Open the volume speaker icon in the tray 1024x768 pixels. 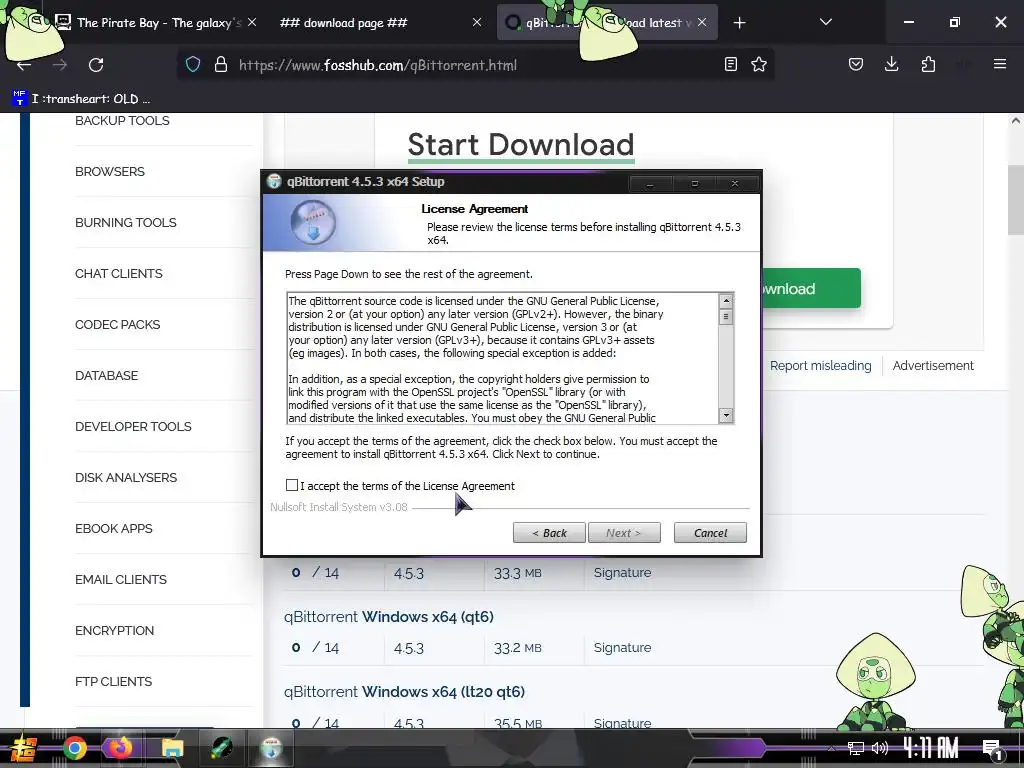(x=880, y=748)
